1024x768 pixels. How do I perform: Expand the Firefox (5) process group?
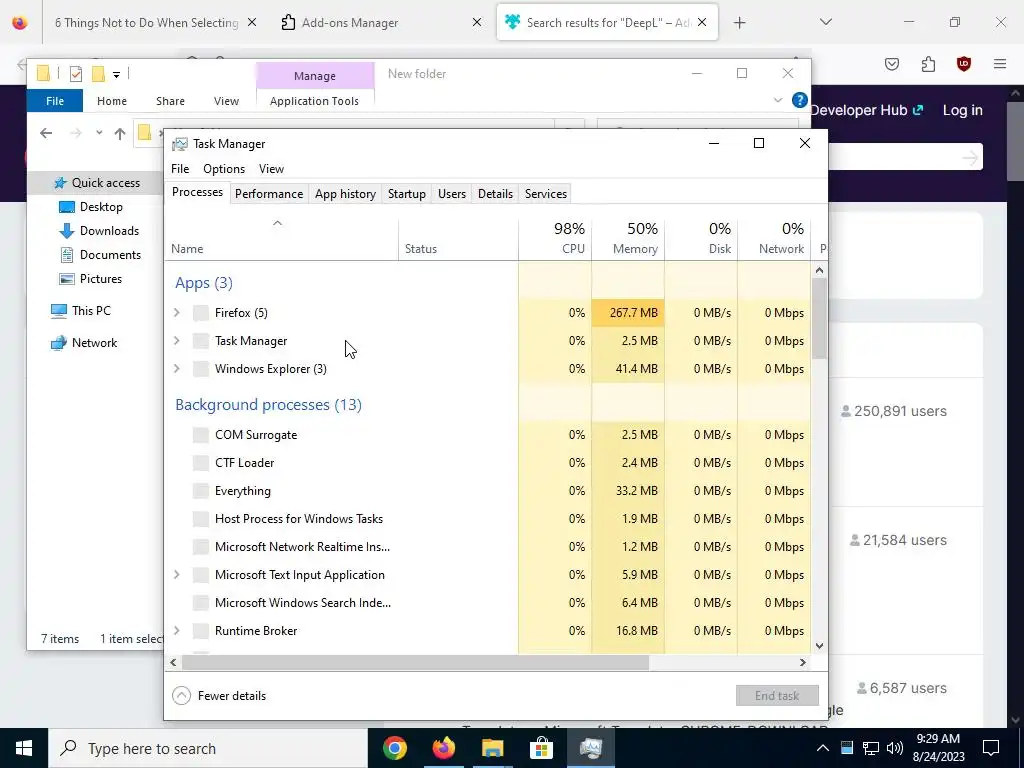[176, 313]
